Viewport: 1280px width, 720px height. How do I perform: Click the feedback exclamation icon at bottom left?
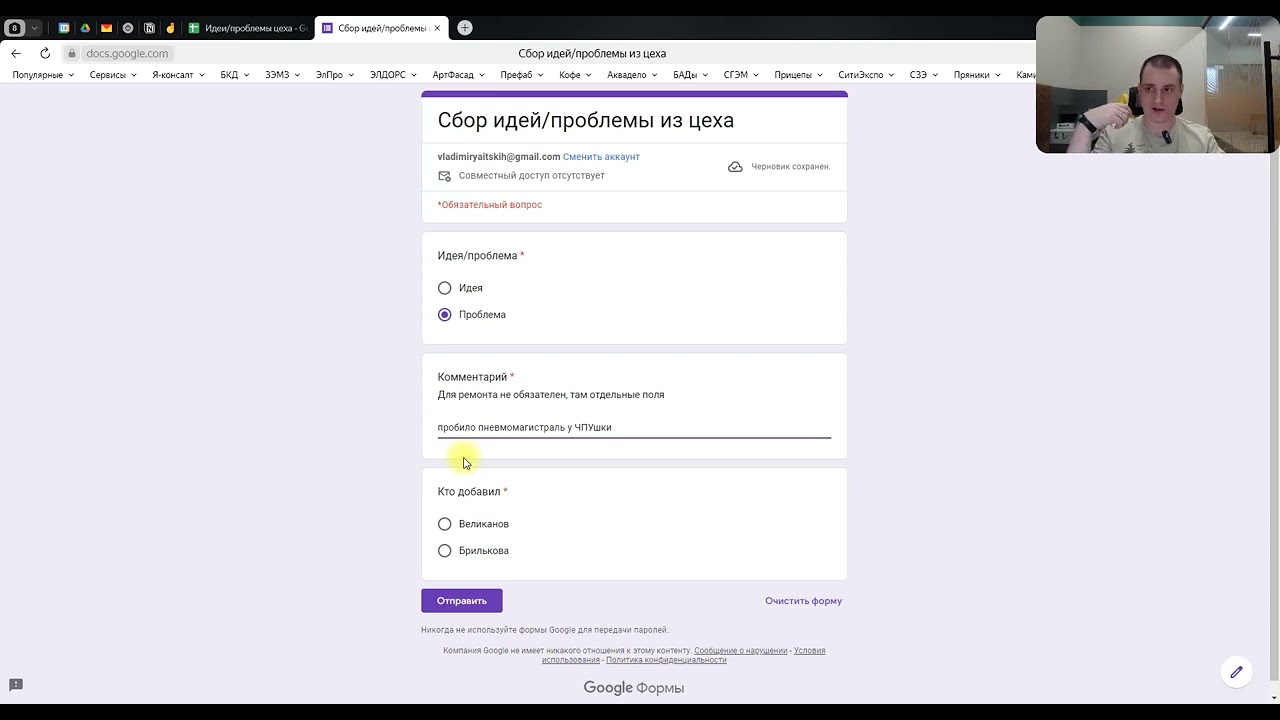pyautogui.click(x=16, y=685)
